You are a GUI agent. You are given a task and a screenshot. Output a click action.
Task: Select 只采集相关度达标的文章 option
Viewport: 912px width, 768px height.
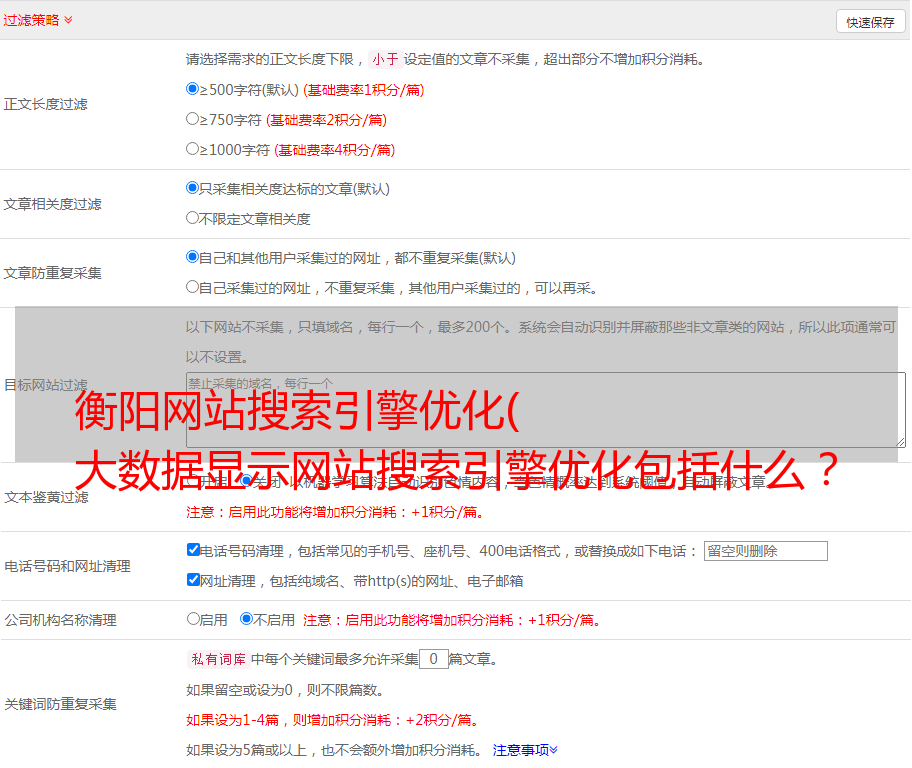pyautogui.click(x=193, y=187)
